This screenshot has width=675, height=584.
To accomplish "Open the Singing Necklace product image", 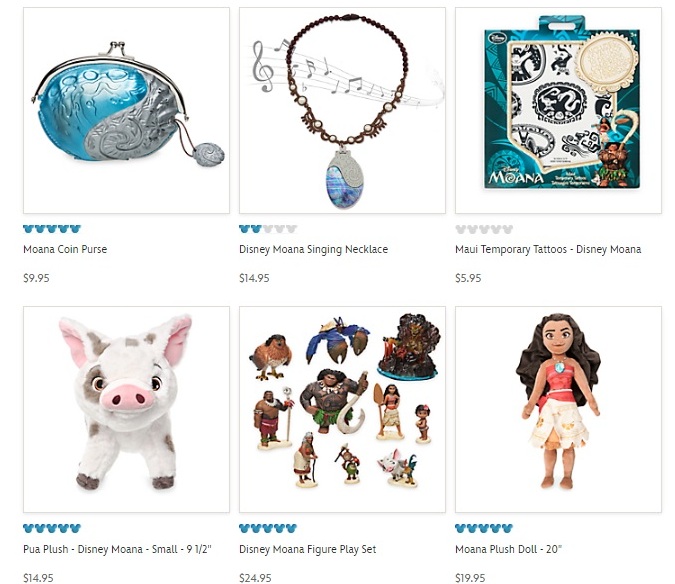I will click(342, 110).
